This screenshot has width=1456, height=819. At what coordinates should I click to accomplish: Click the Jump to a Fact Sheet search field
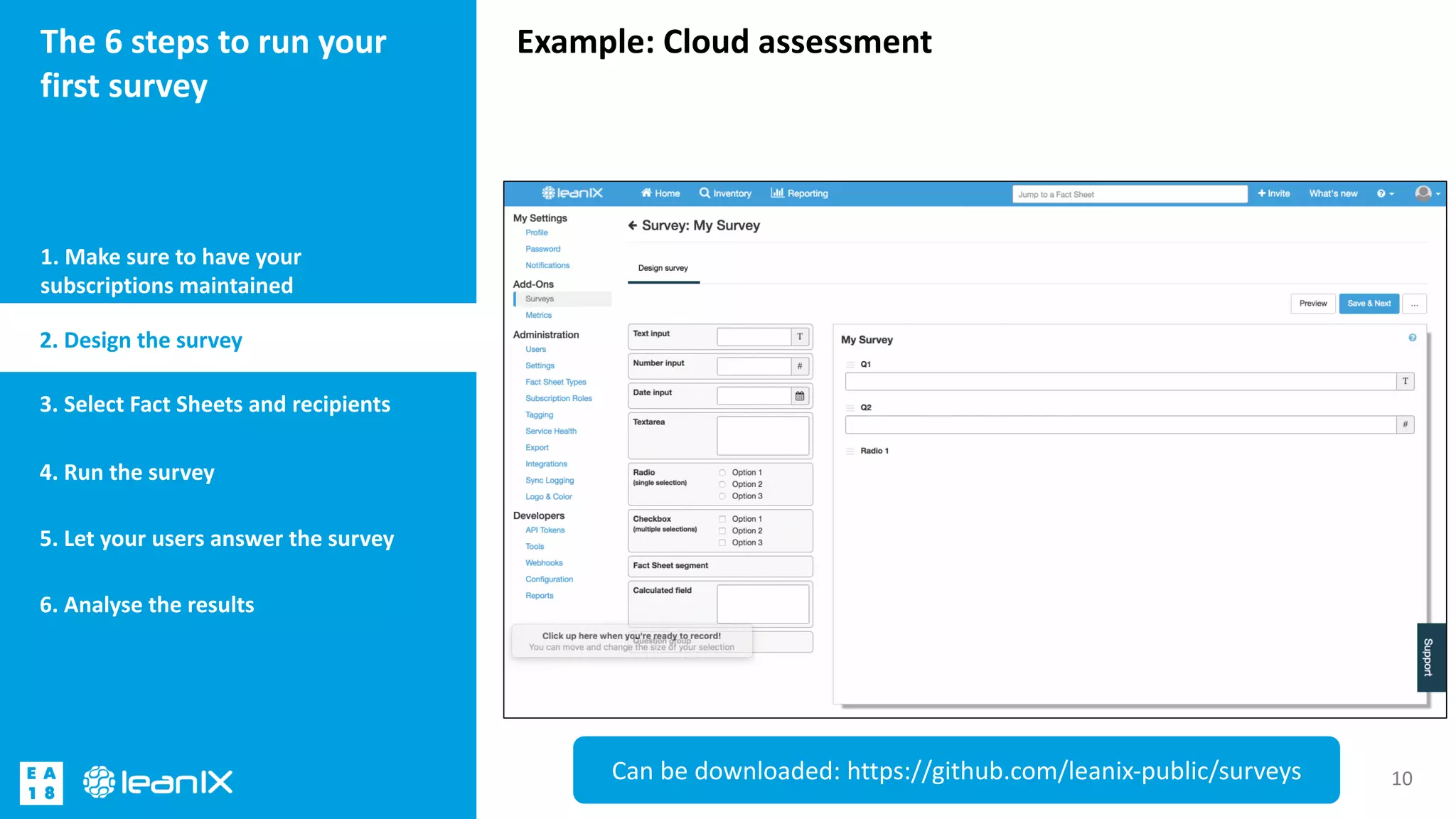point(1130,194)
